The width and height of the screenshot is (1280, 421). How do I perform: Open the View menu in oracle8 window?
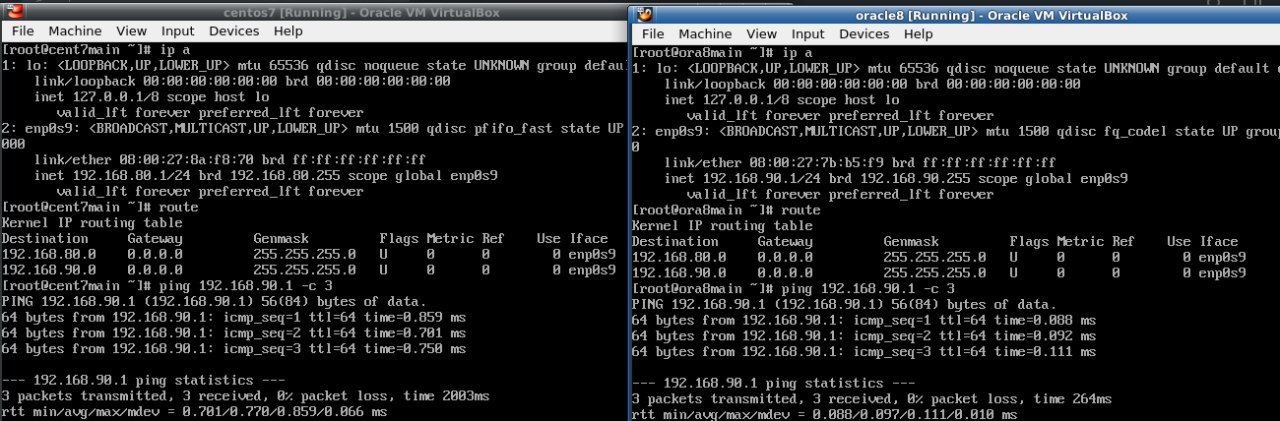pyautogui.click(x=761, y=34)
